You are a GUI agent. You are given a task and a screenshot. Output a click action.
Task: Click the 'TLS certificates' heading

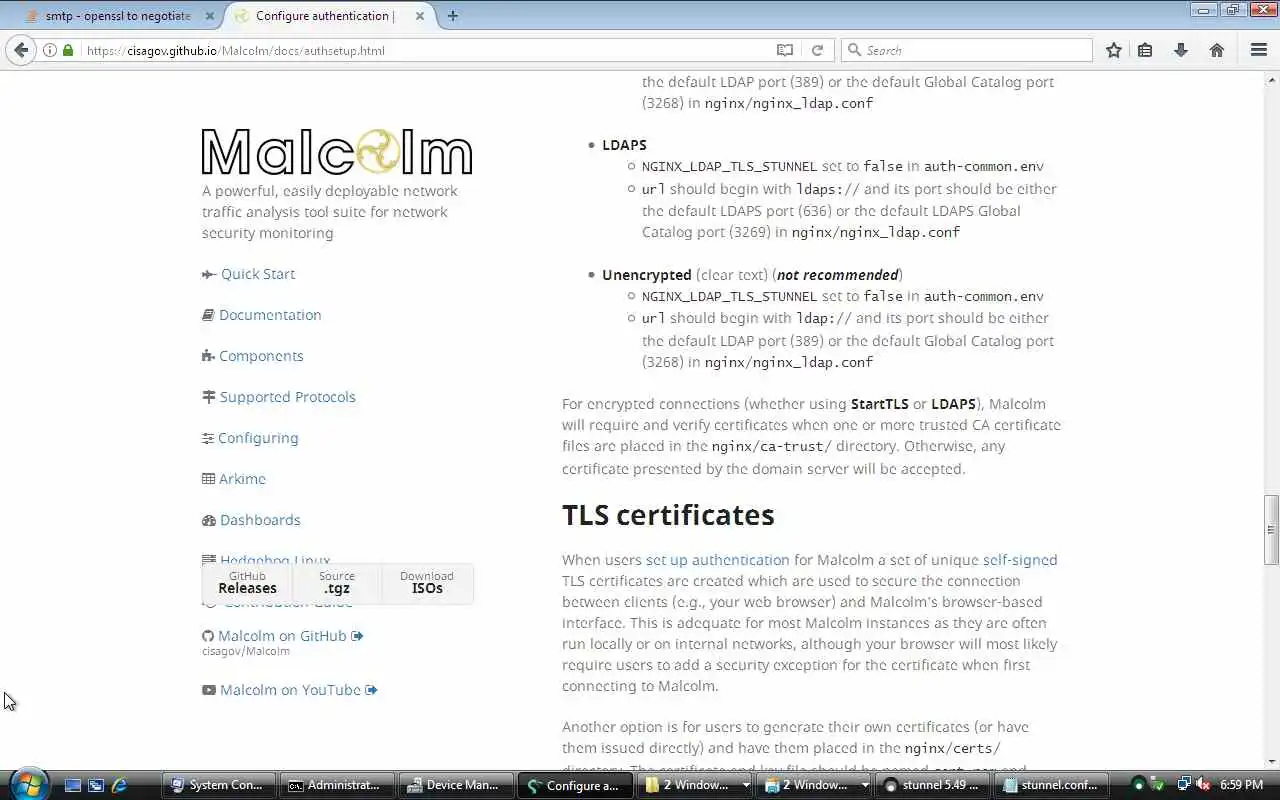coord(668,515)
